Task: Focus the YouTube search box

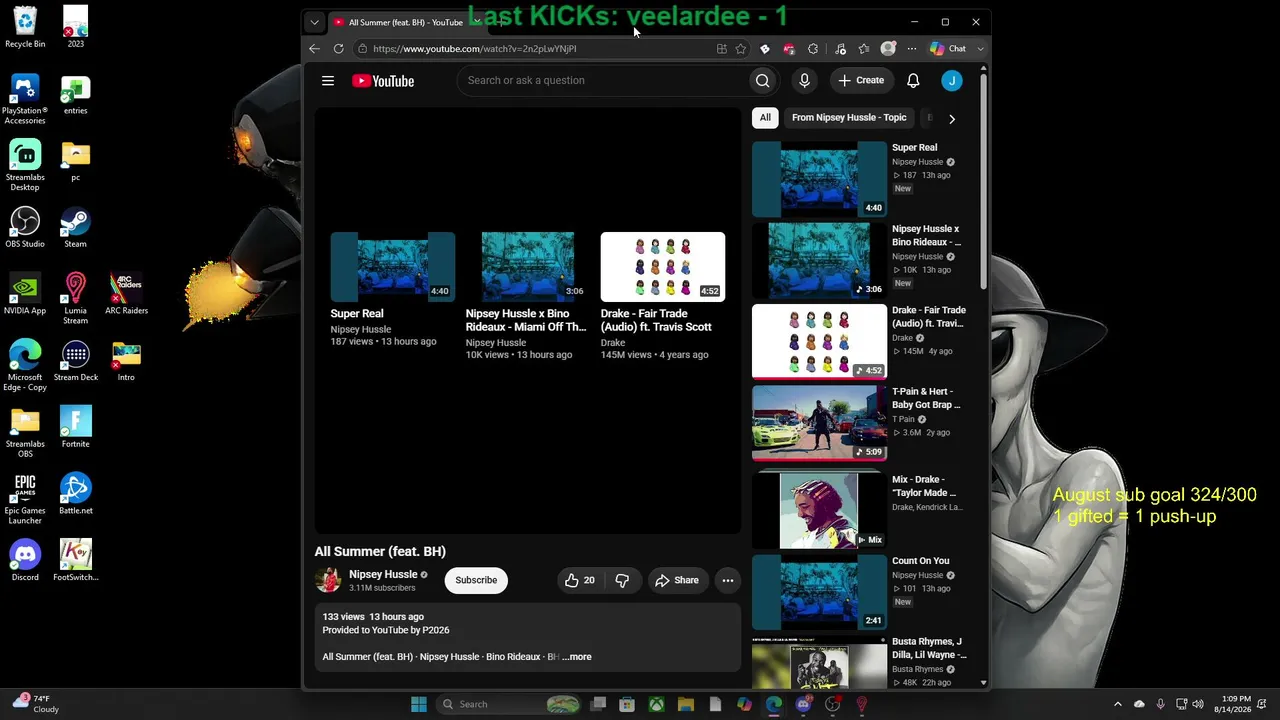Action: (603, 81)
